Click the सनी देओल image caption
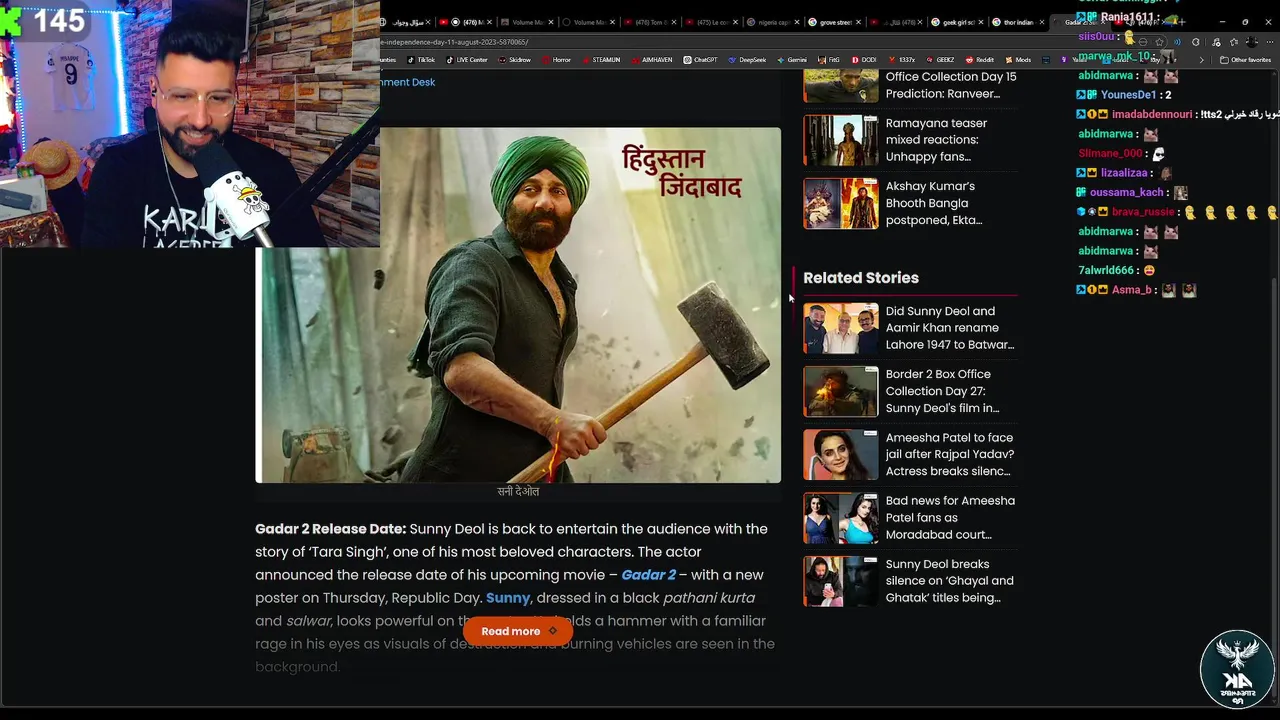Image resolution: width=1280 pixels, height=720 pixels. 518,491
